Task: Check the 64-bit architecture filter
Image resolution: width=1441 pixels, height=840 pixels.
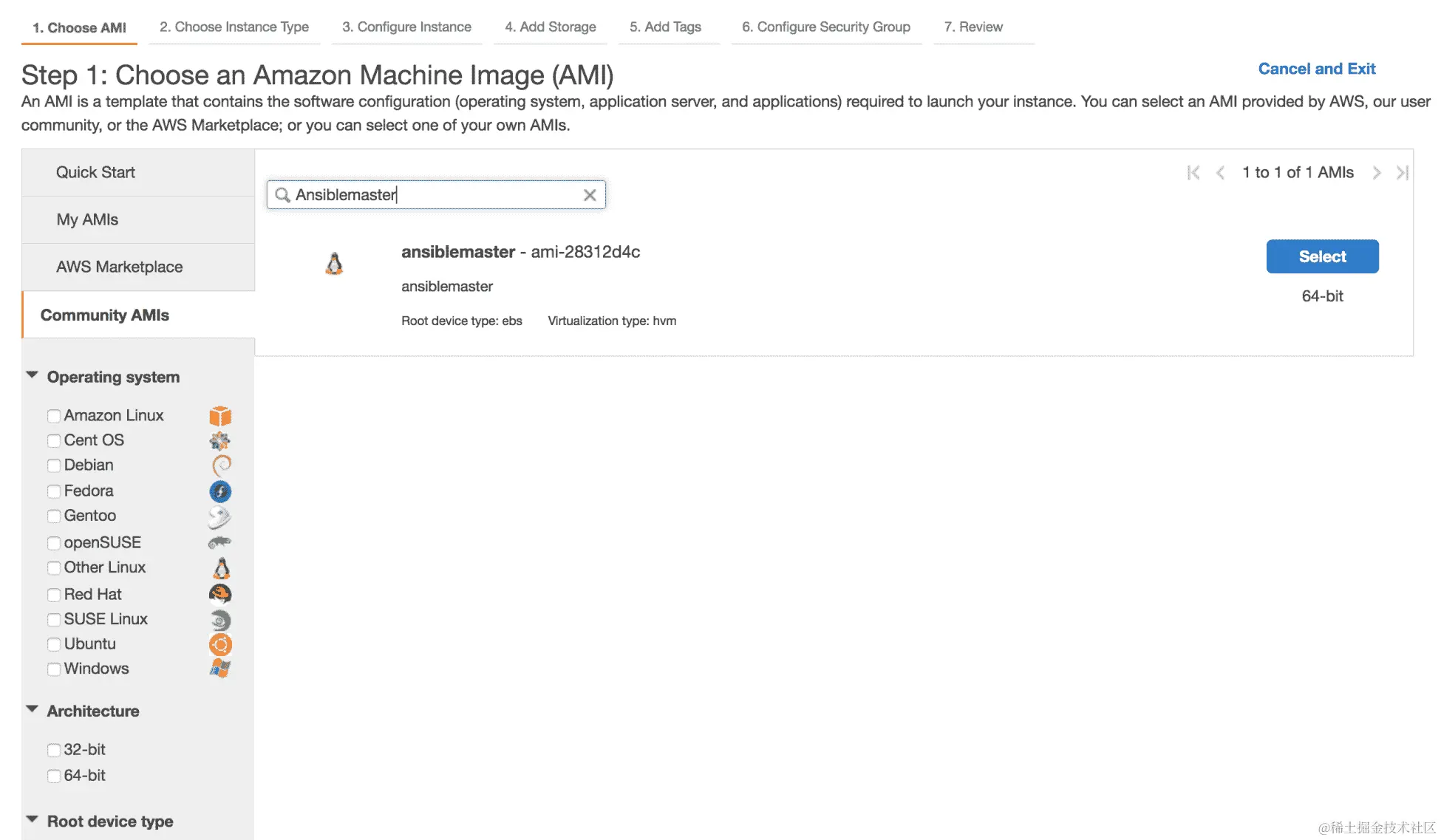Action: pyautogui.click(x=54, y=776)
